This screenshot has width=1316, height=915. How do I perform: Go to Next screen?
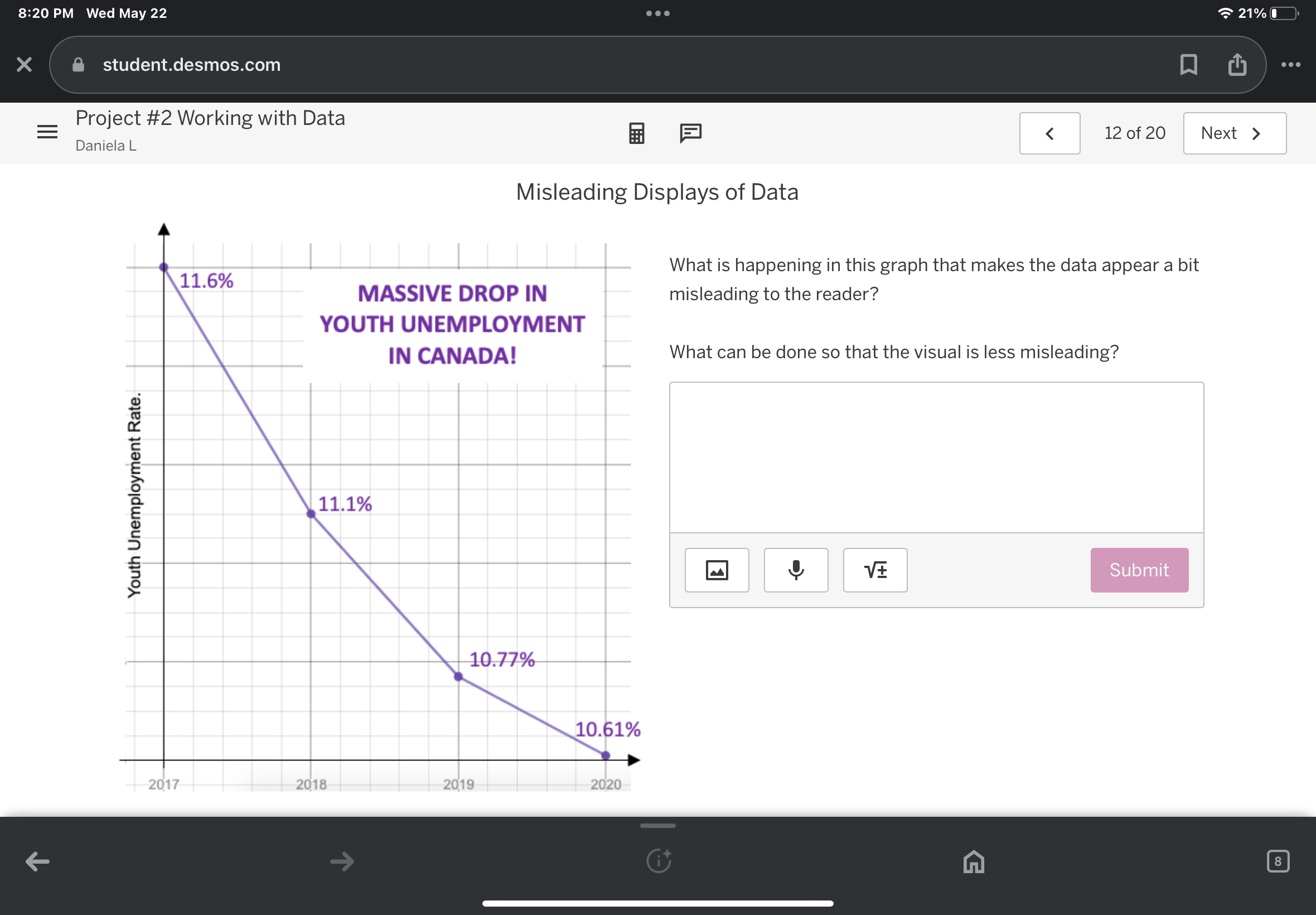click(x=1234, y=133)
